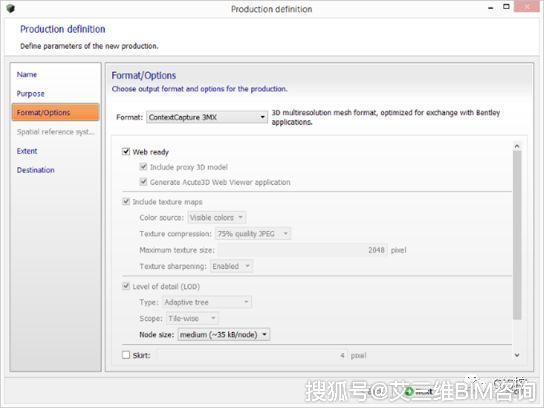Toggle Include proxy 3D model checkbox
This screenshot has height=409, width=544.
click(143, 167)
